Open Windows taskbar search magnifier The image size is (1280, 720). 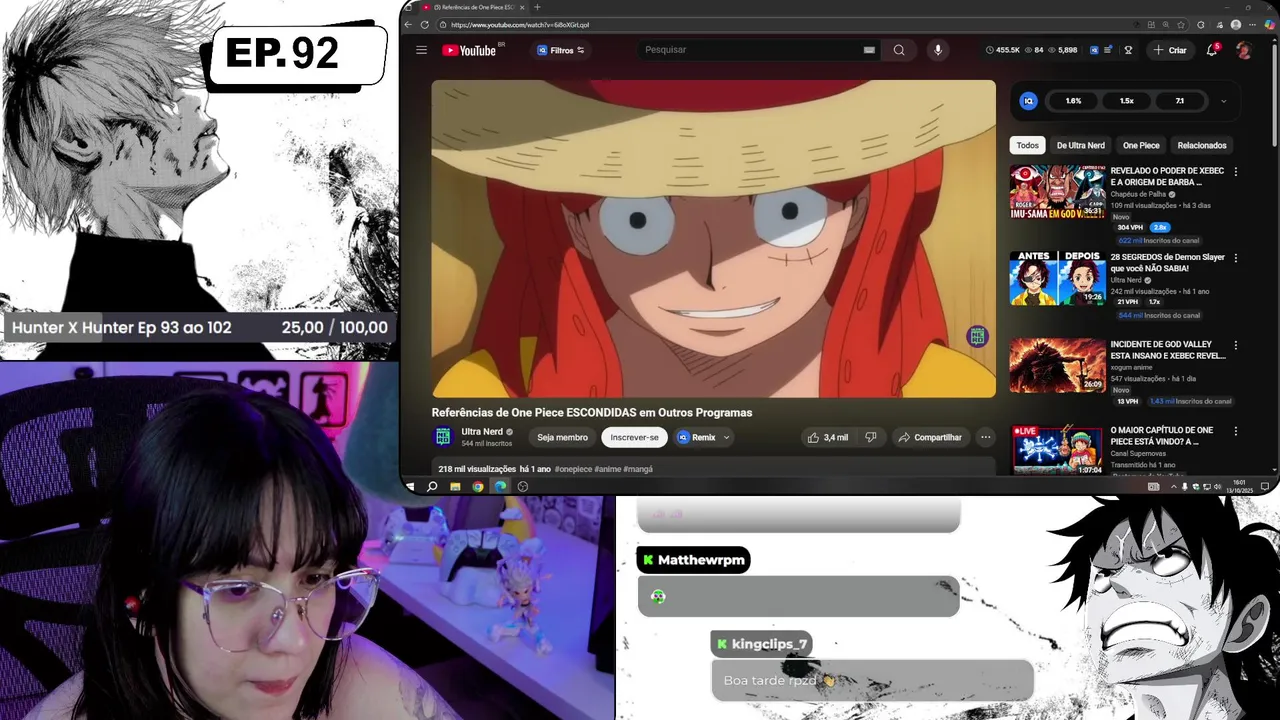432,486
